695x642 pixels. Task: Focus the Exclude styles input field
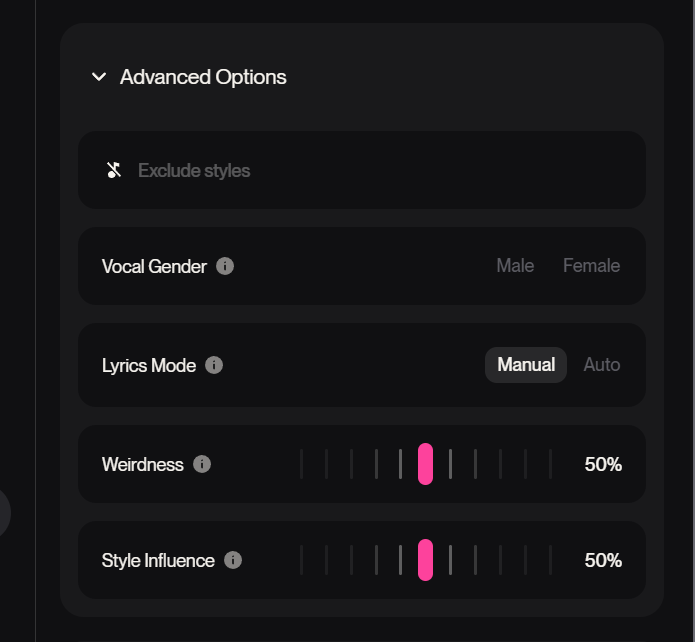point(380,170)
